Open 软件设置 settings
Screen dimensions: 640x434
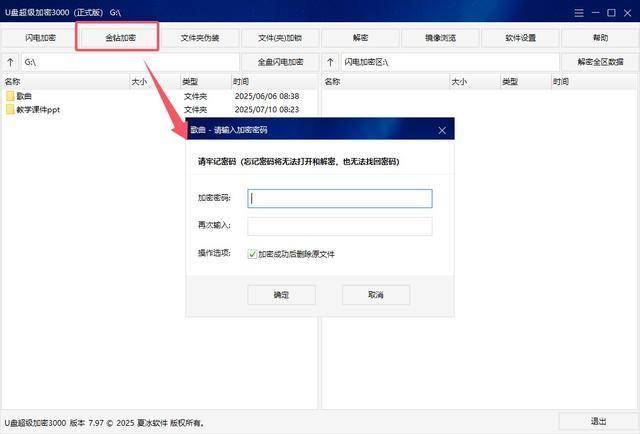tap(520, 38)
